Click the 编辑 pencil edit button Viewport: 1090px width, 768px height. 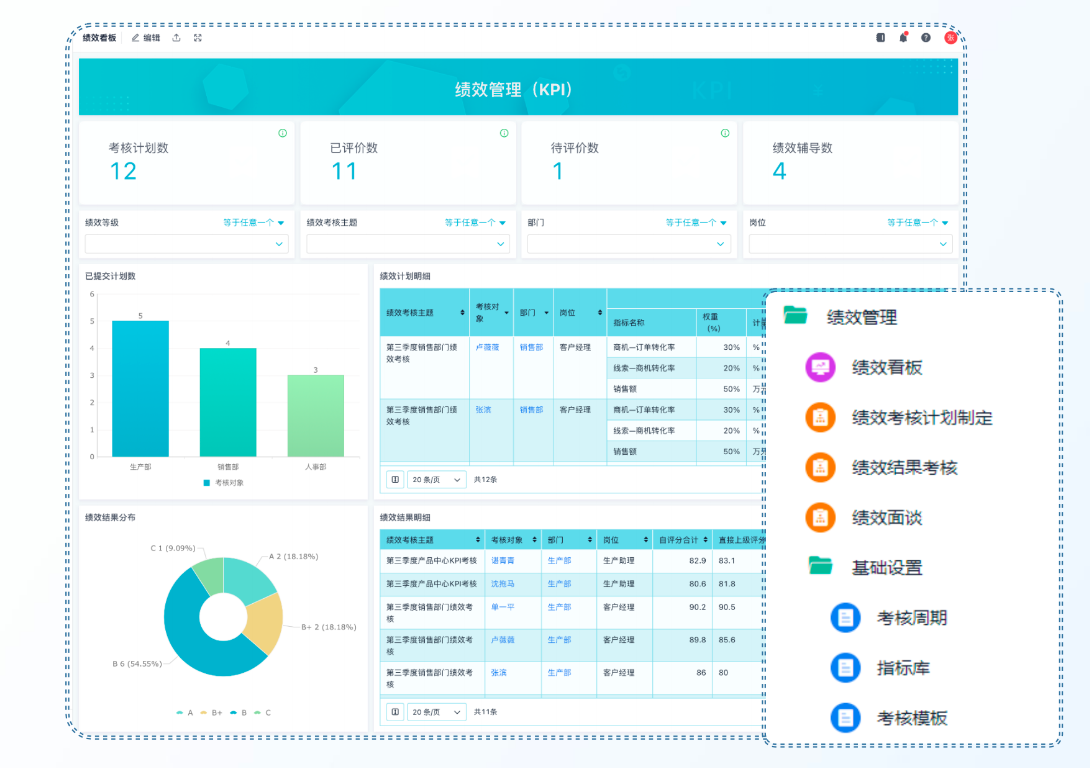pos(146,38)
